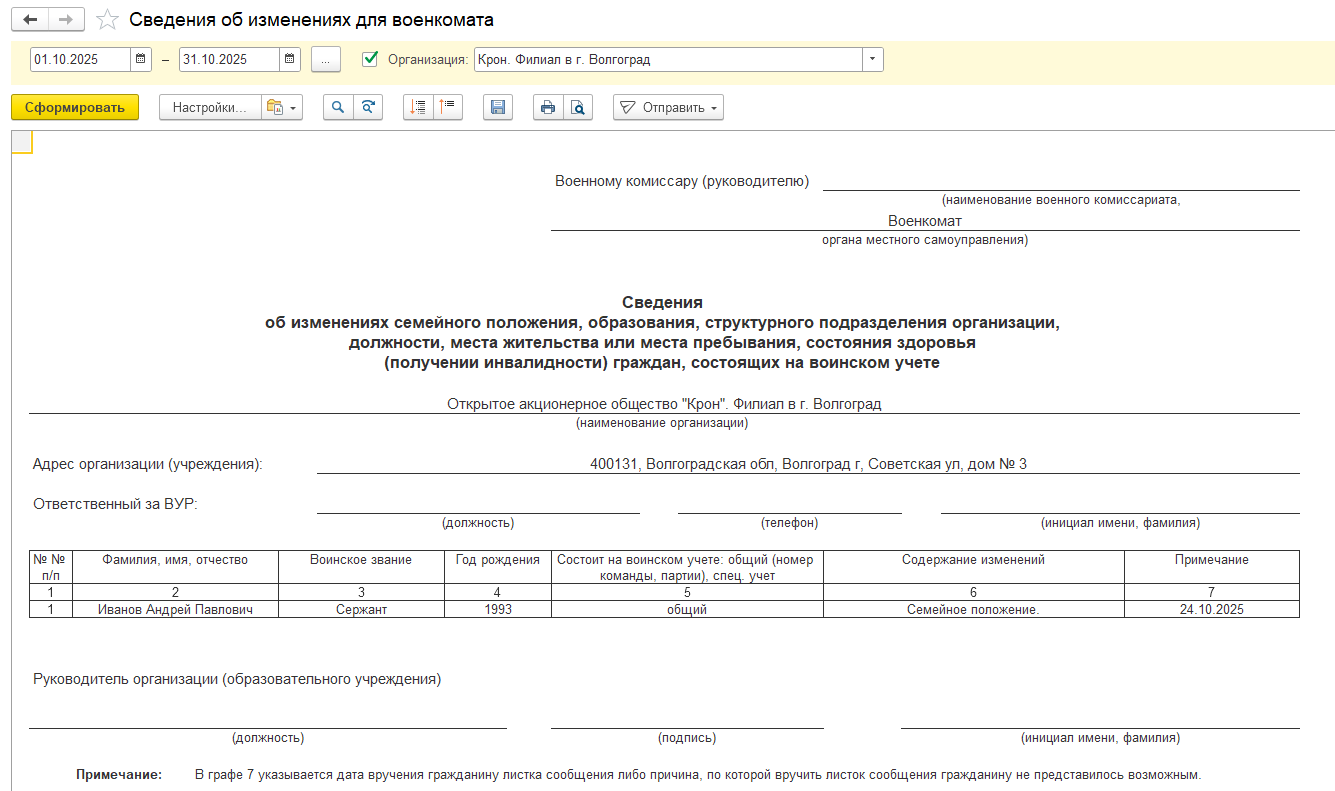The image size is (1335, 791).
Task: Click the organization field Крон. Филиал в г. Волгоград
Action: tap(669, 60)
